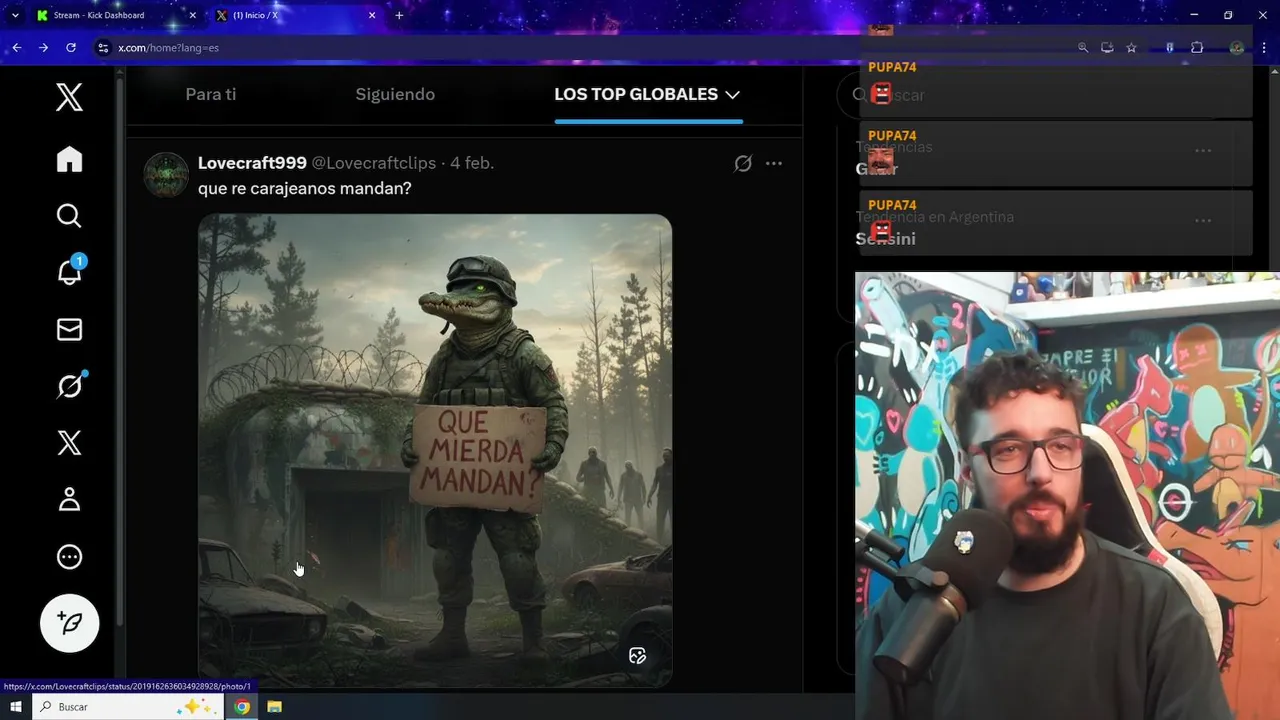Open Lovecraft999 profile avatar
Screen dimensions: 1280x720
click(166, 175)
